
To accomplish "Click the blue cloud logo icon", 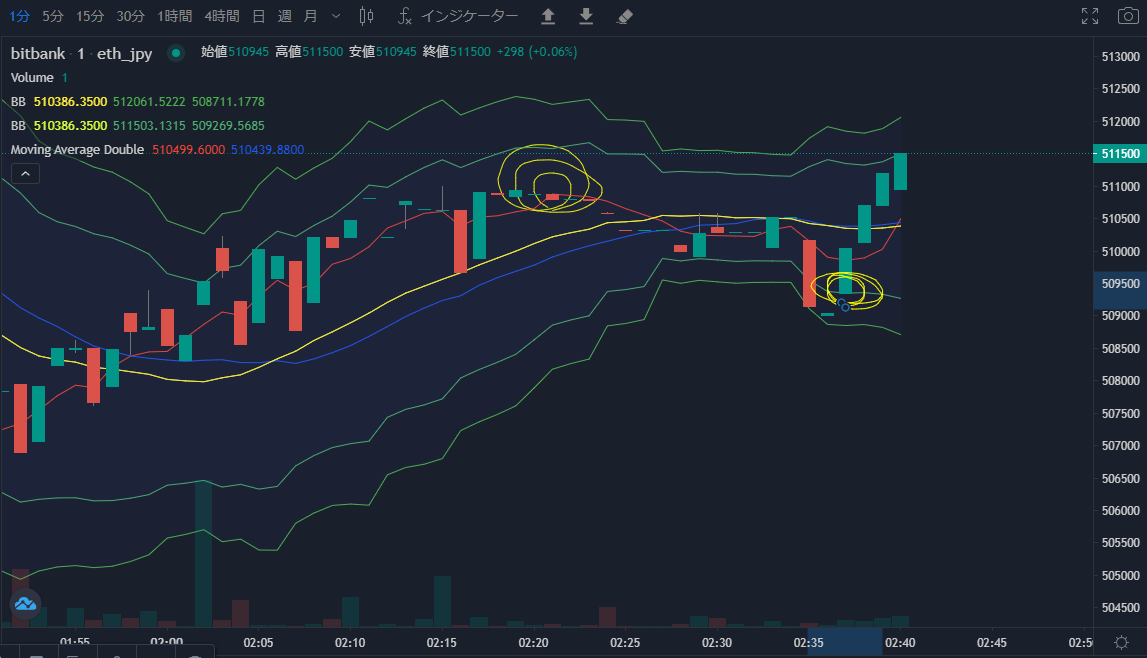I will click(x=26, y=604).
